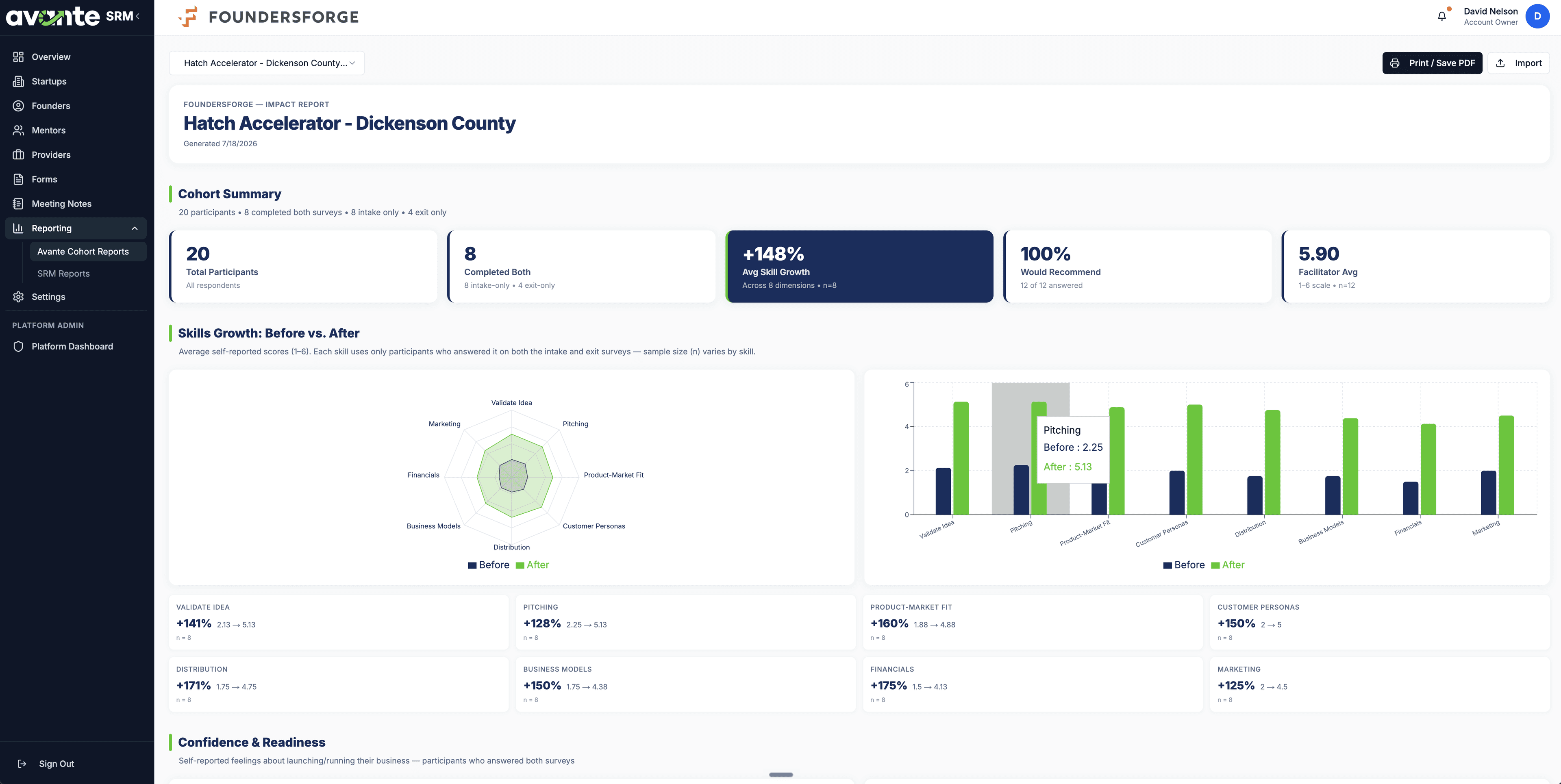This screenshot has width=1561, height=784.
Task: Click the Founders person icon
Action: [x=18, y=106]
